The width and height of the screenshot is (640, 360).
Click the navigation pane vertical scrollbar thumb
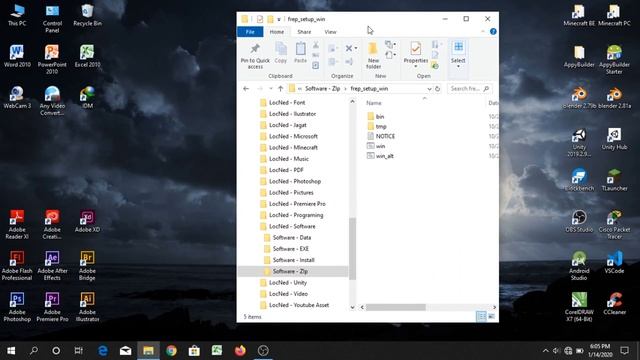[x=352, y=249]
